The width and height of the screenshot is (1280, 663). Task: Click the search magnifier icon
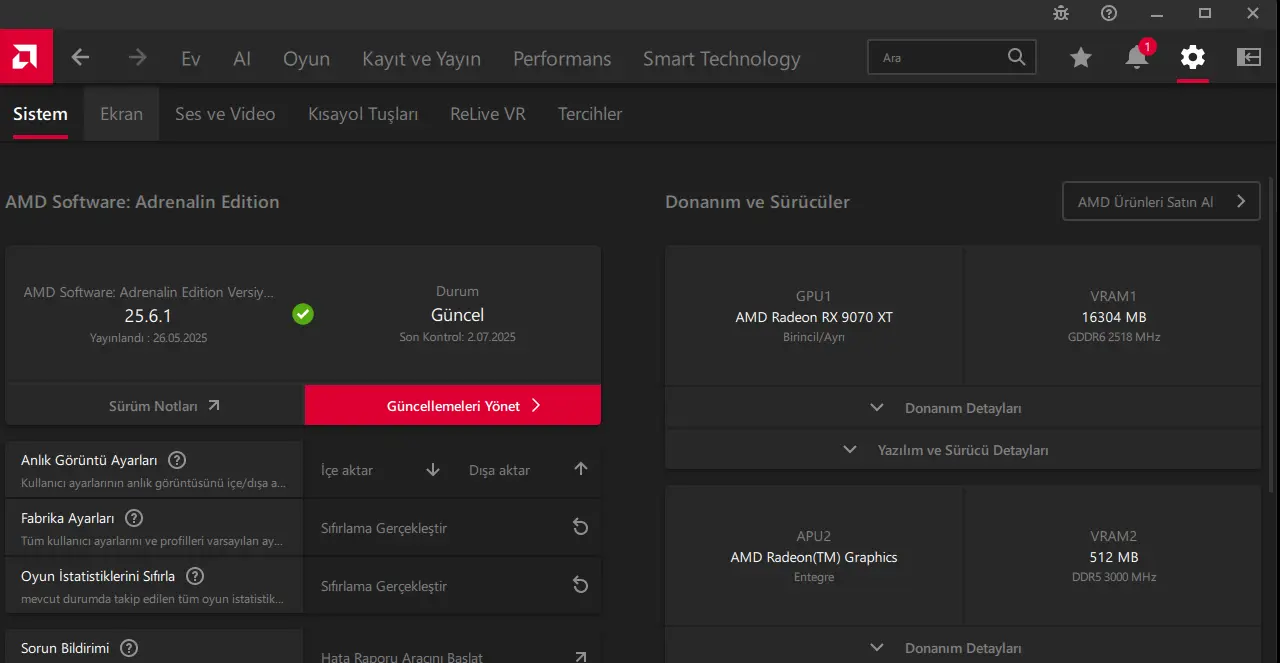[x=1016, y=57]
